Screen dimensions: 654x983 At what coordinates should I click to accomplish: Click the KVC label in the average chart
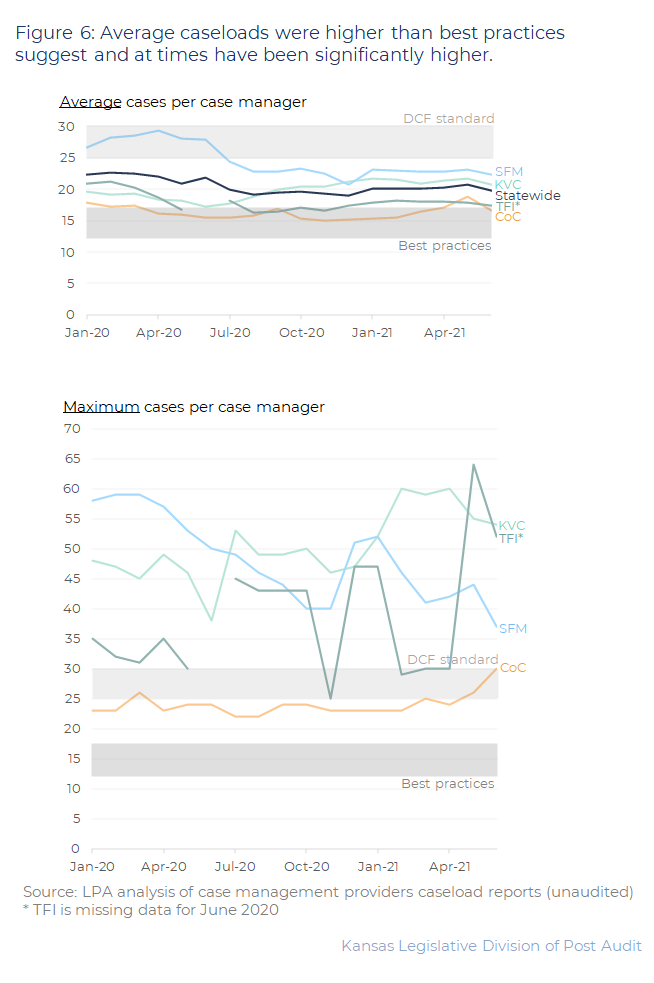point(508,185)
